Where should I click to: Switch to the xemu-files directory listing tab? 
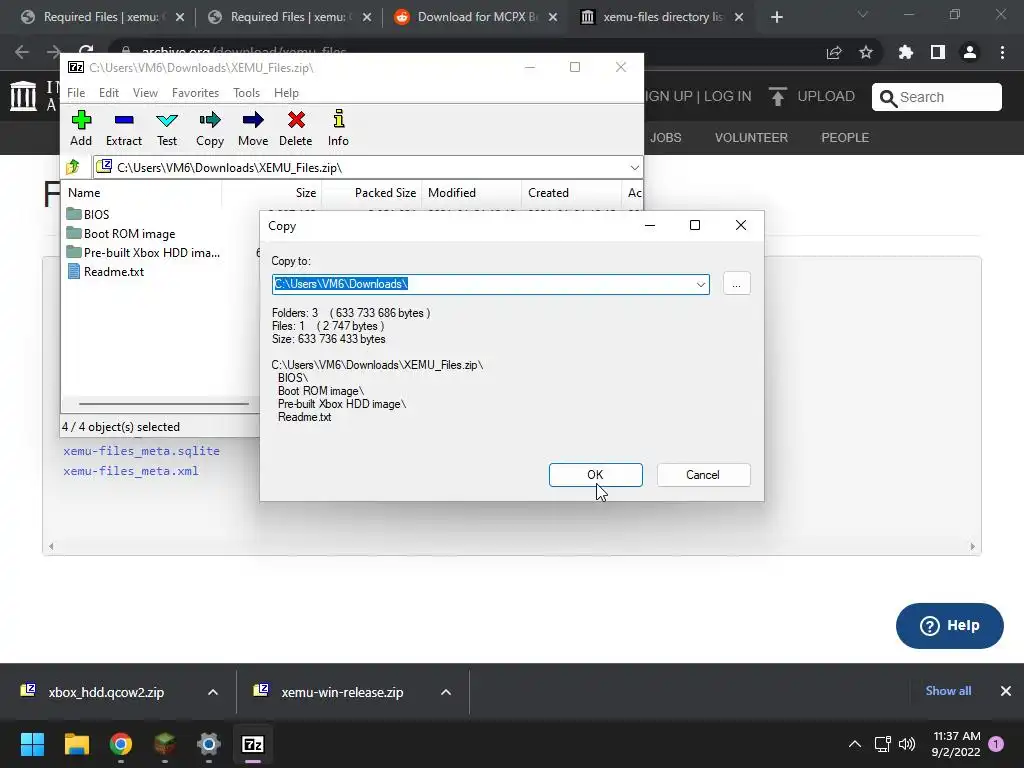coord(663,17)
